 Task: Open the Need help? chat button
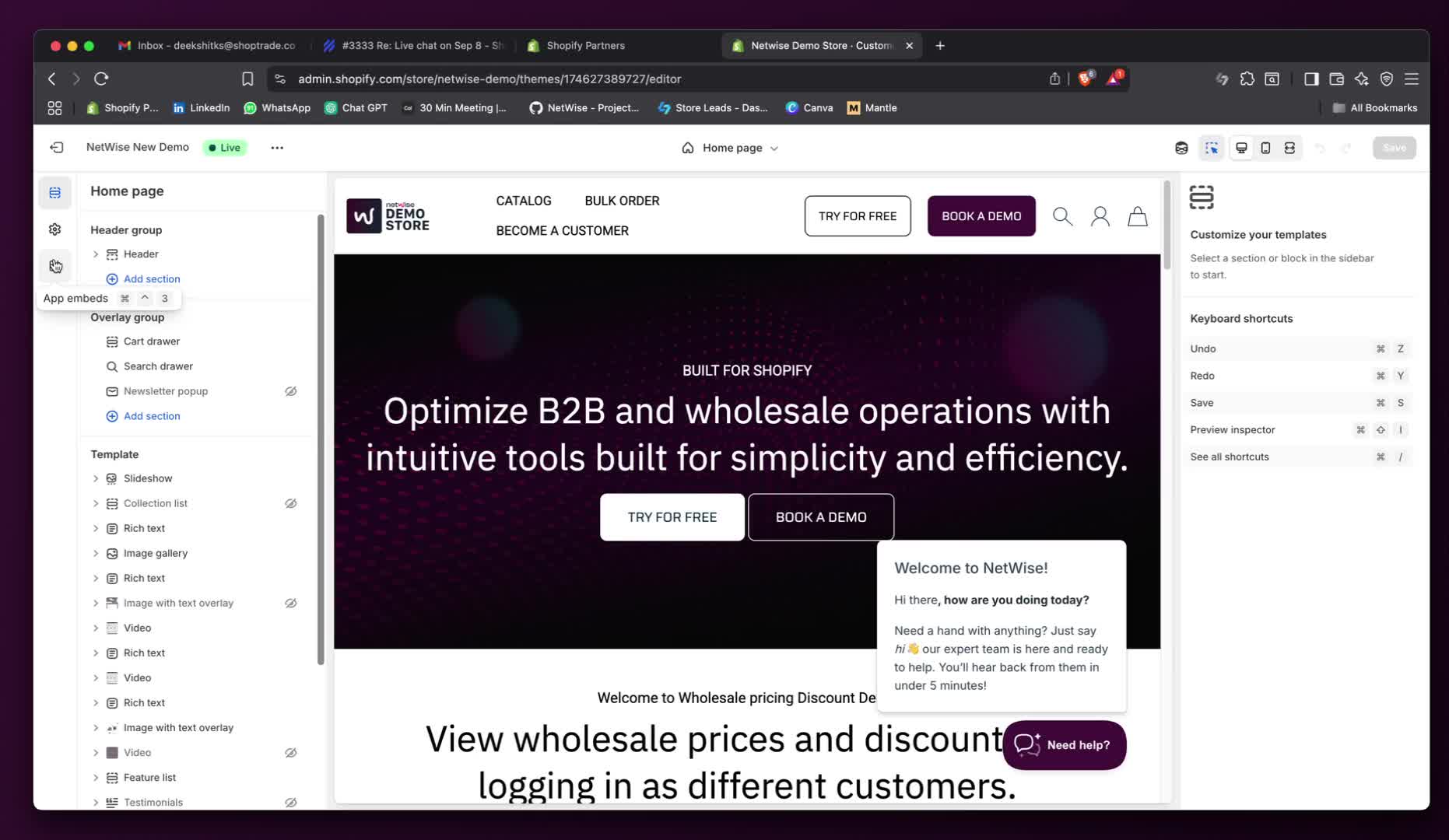point(1064,745)
